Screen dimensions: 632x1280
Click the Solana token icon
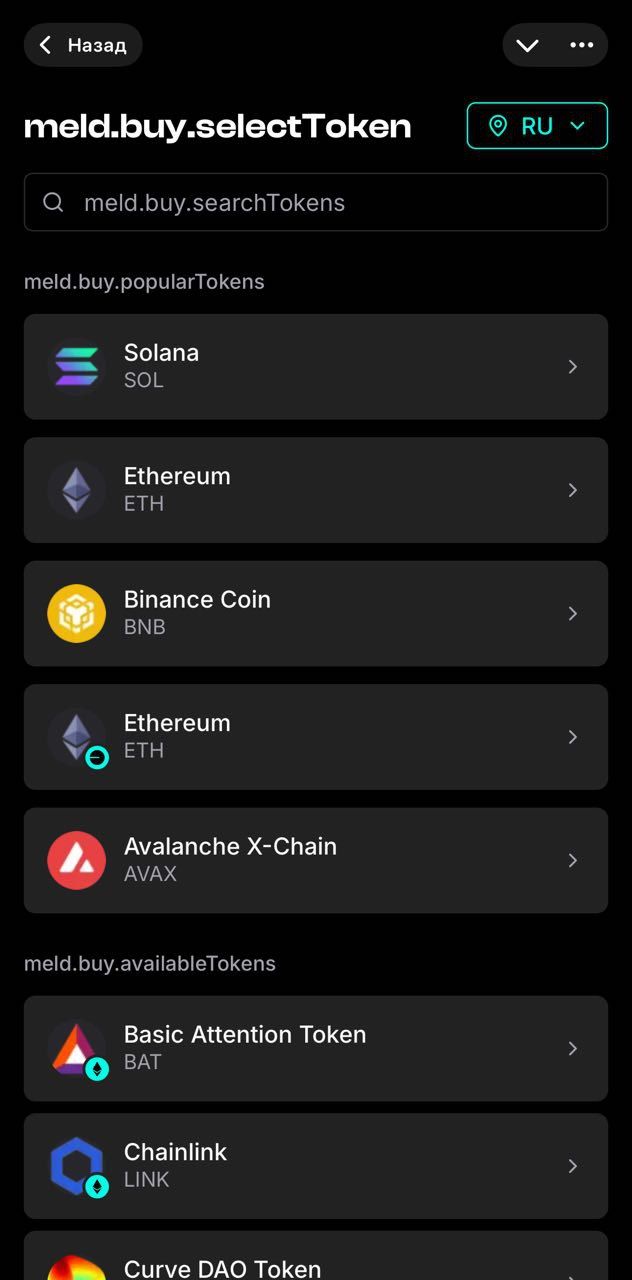click(x=77, y=366)
